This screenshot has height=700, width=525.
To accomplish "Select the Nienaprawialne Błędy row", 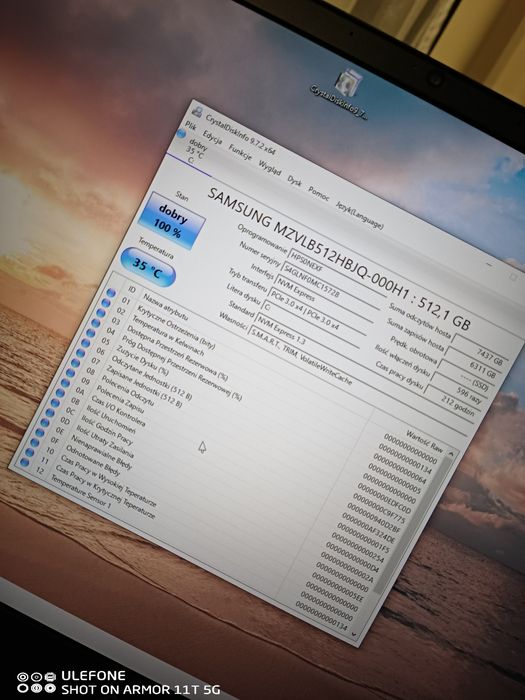I will click(101, 453).
